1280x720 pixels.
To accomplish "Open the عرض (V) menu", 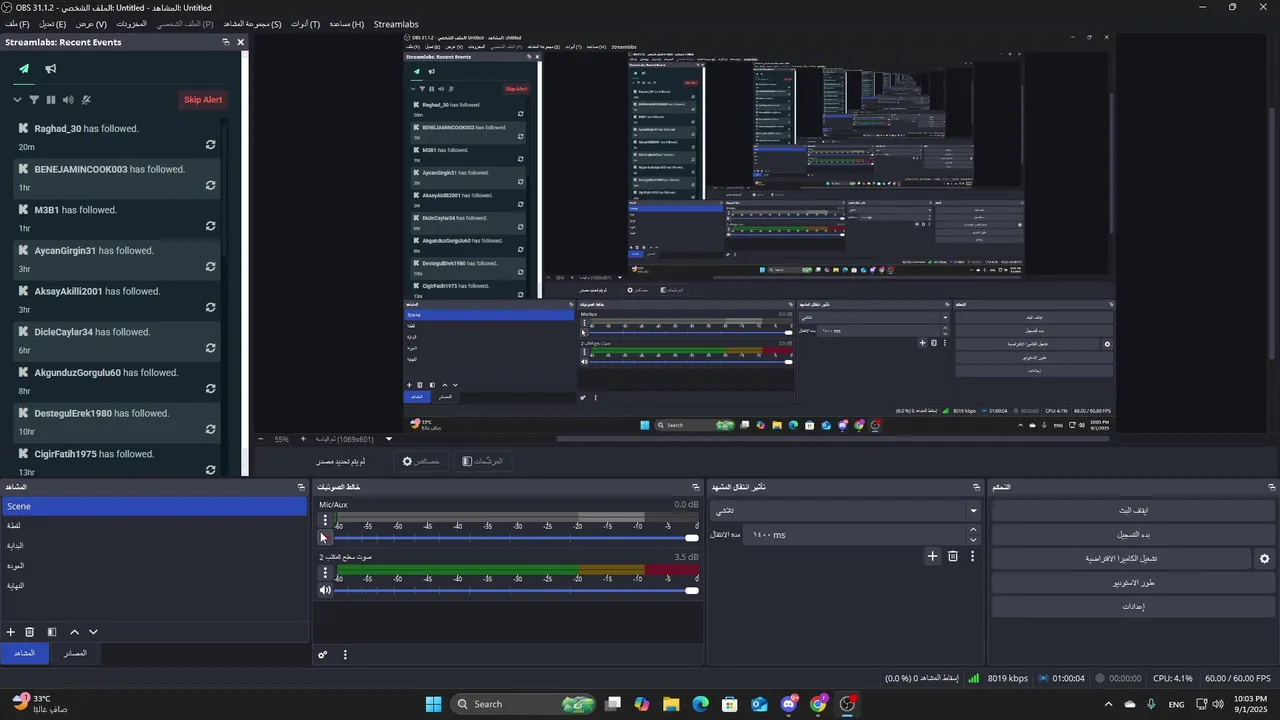I will (x=91, y=24).
